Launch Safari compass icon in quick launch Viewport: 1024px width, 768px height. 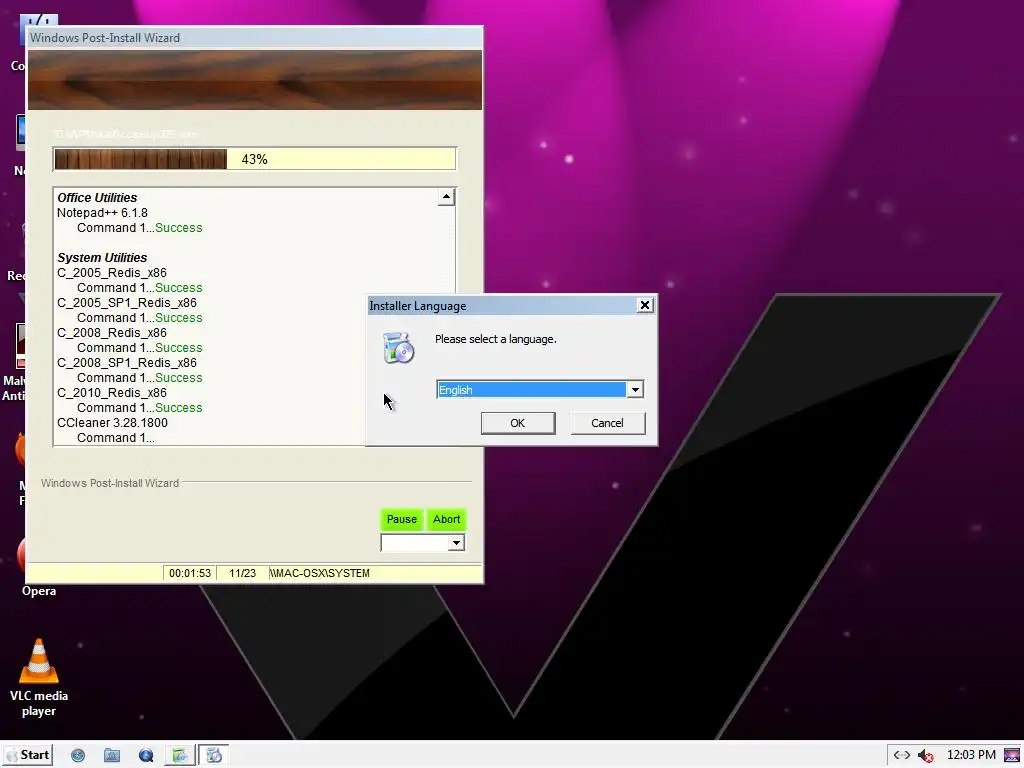78,756
